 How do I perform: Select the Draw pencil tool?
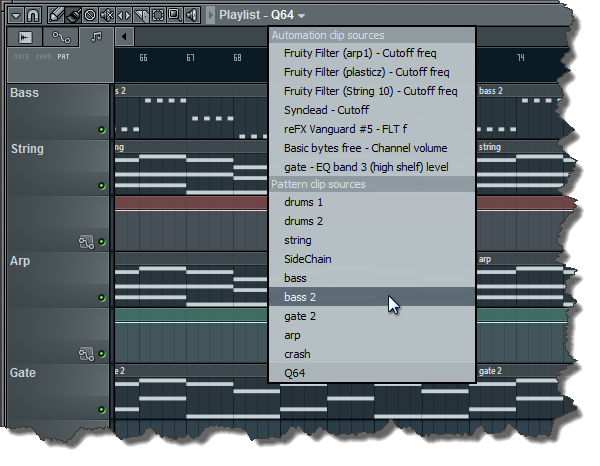(57, 15)
